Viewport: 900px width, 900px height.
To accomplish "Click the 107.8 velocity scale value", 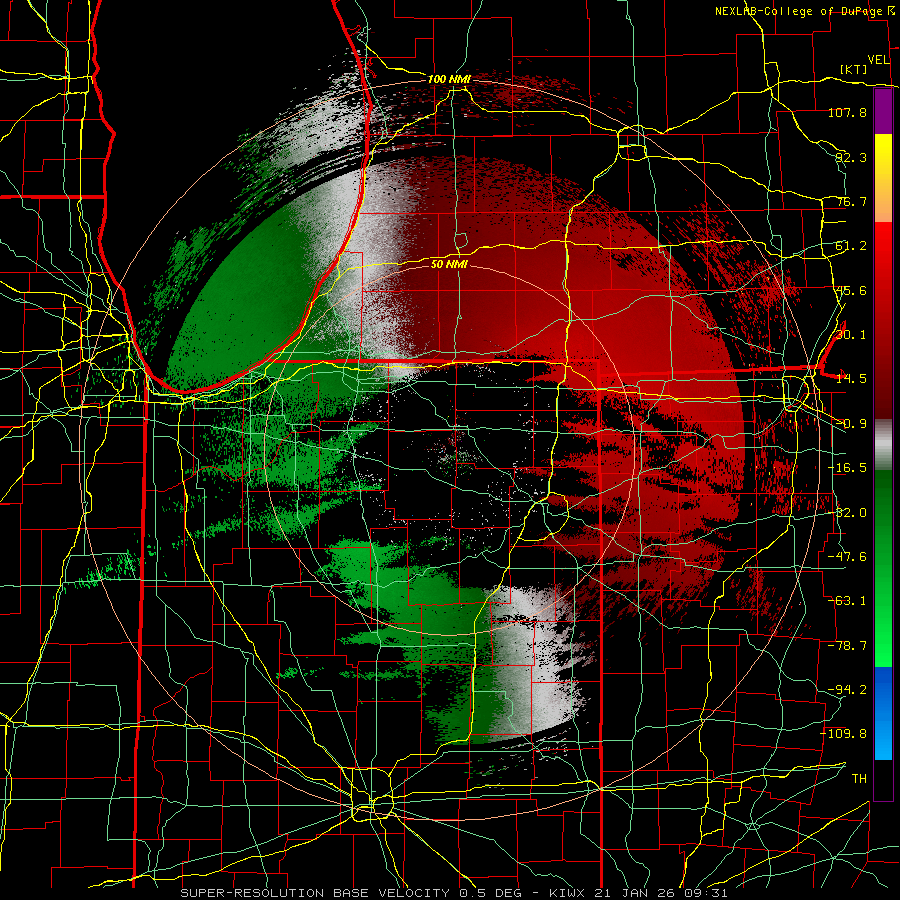I will tap(847, 112).
